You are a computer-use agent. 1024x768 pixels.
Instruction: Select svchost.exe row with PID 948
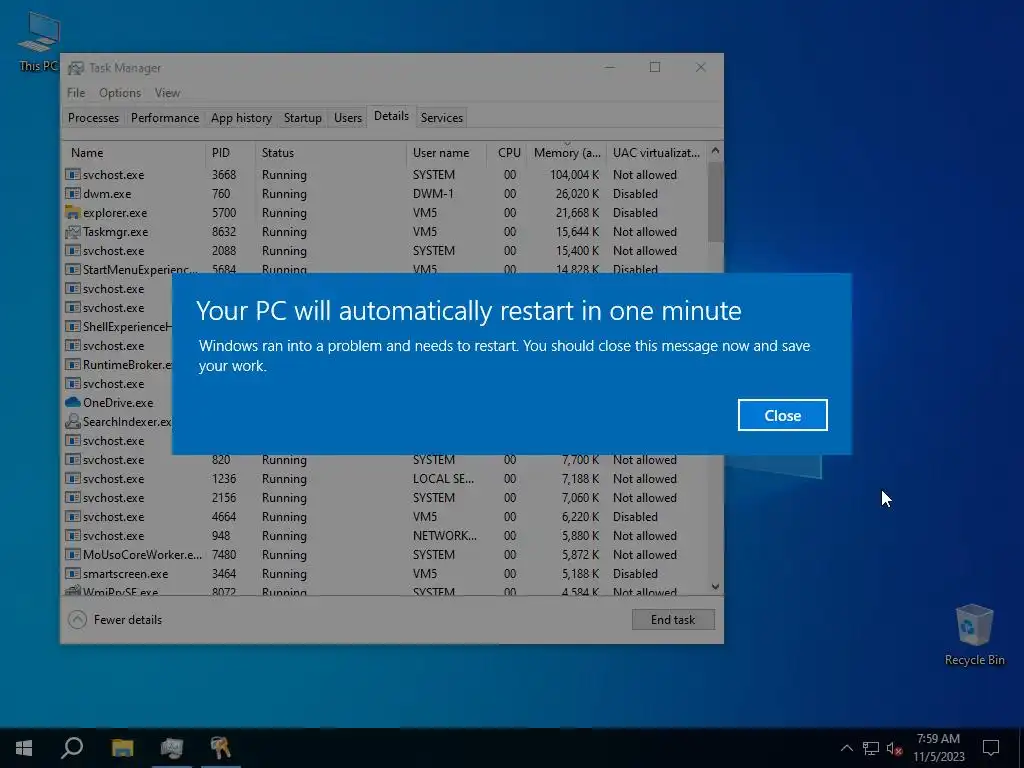[384, 536]
